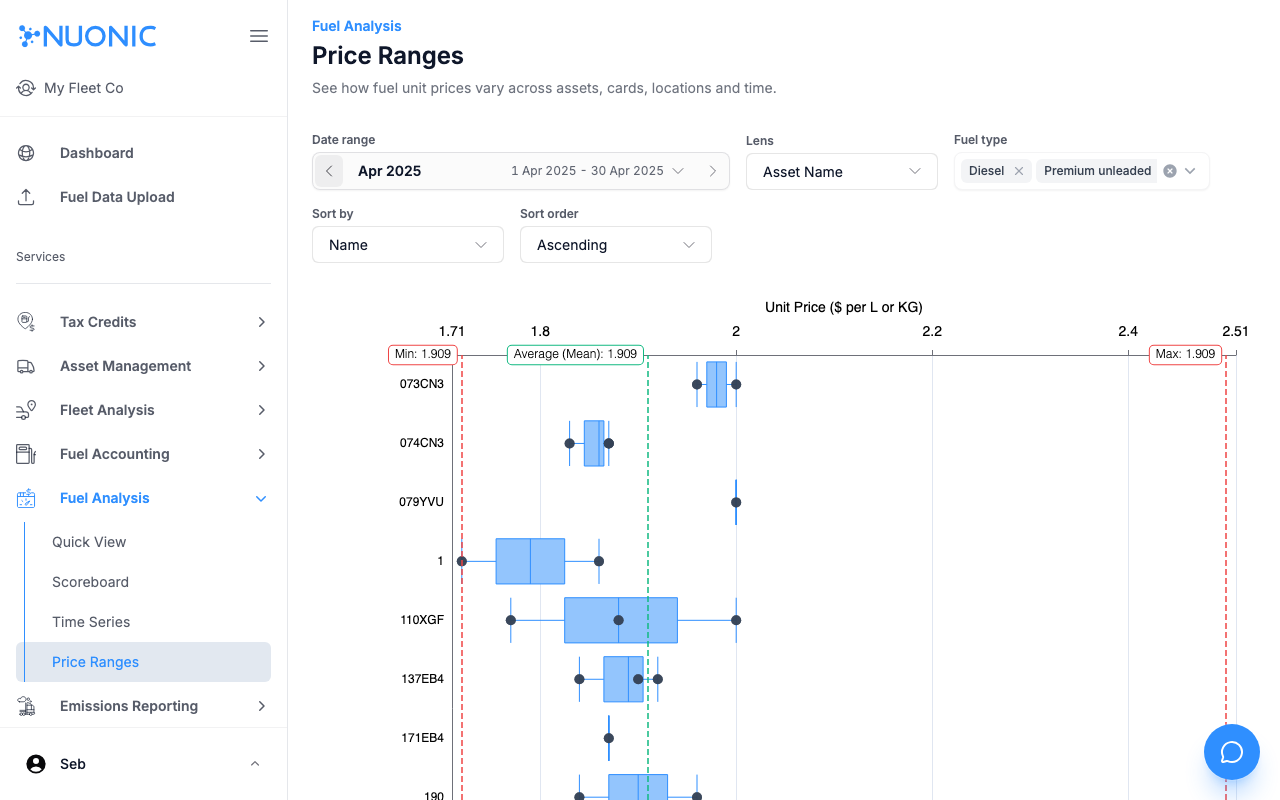This screenshot has height=800, width=1280.
Task: Go to previous month in date range
Action: (329, 171)
